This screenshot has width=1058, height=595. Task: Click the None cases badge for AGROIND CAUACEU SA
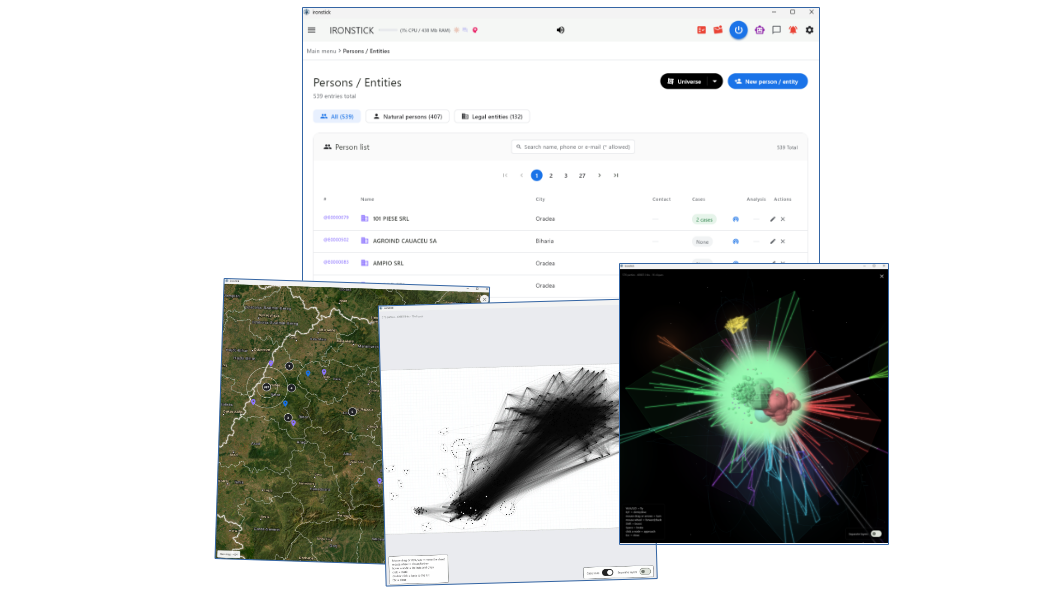click(702, 242)
